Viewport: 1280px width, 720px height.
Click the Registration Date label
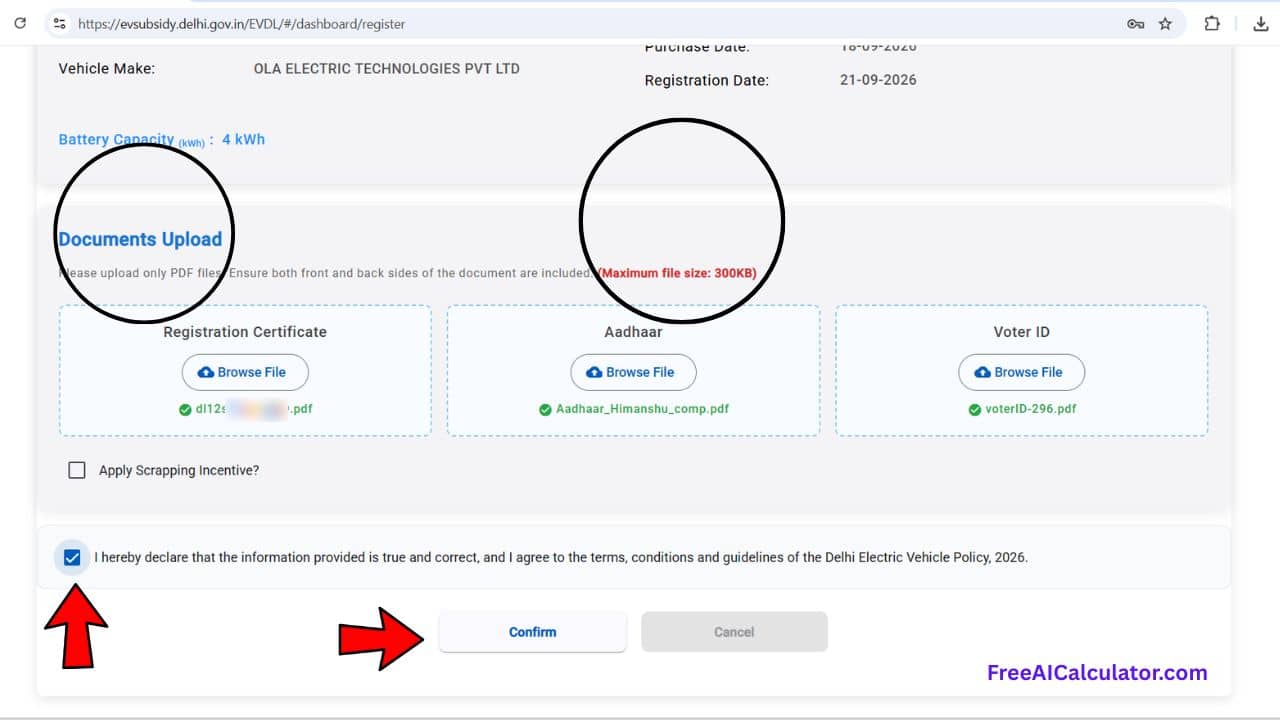click(707, 80)
